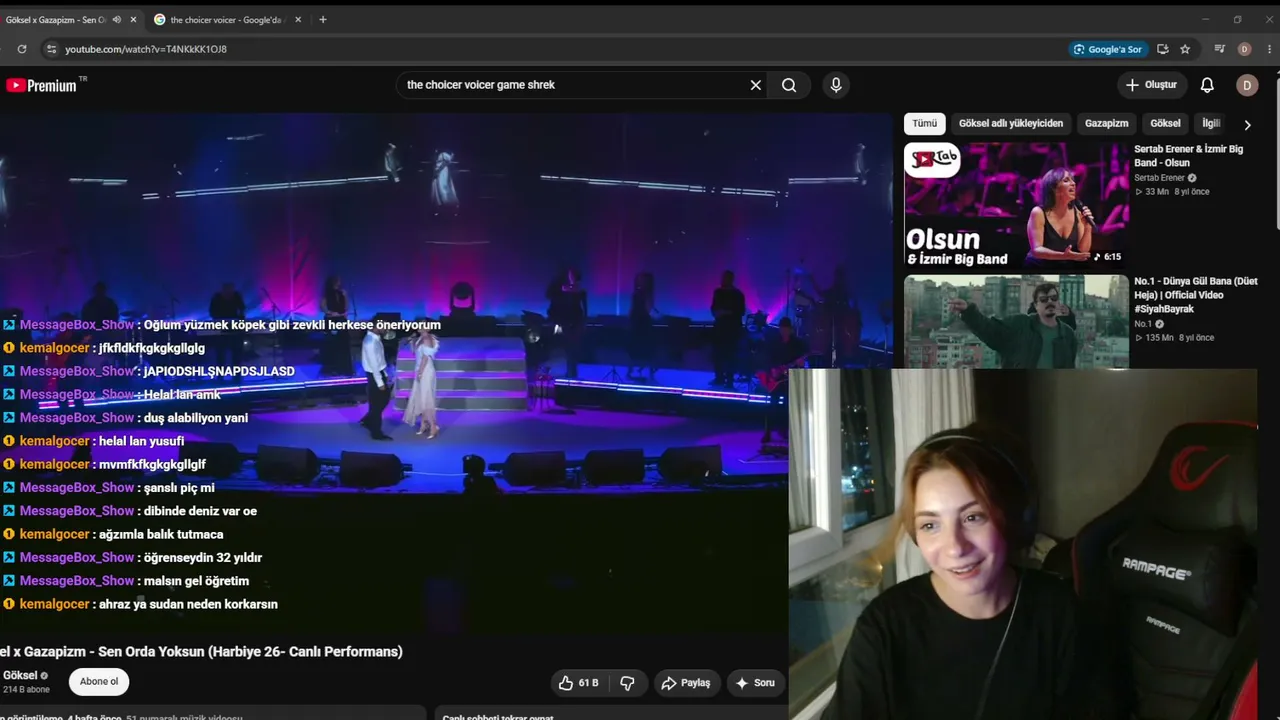The width and height of the screenshot is (1280, 720).
Task: Clear the YouTube search query
Action: (756, 85)
